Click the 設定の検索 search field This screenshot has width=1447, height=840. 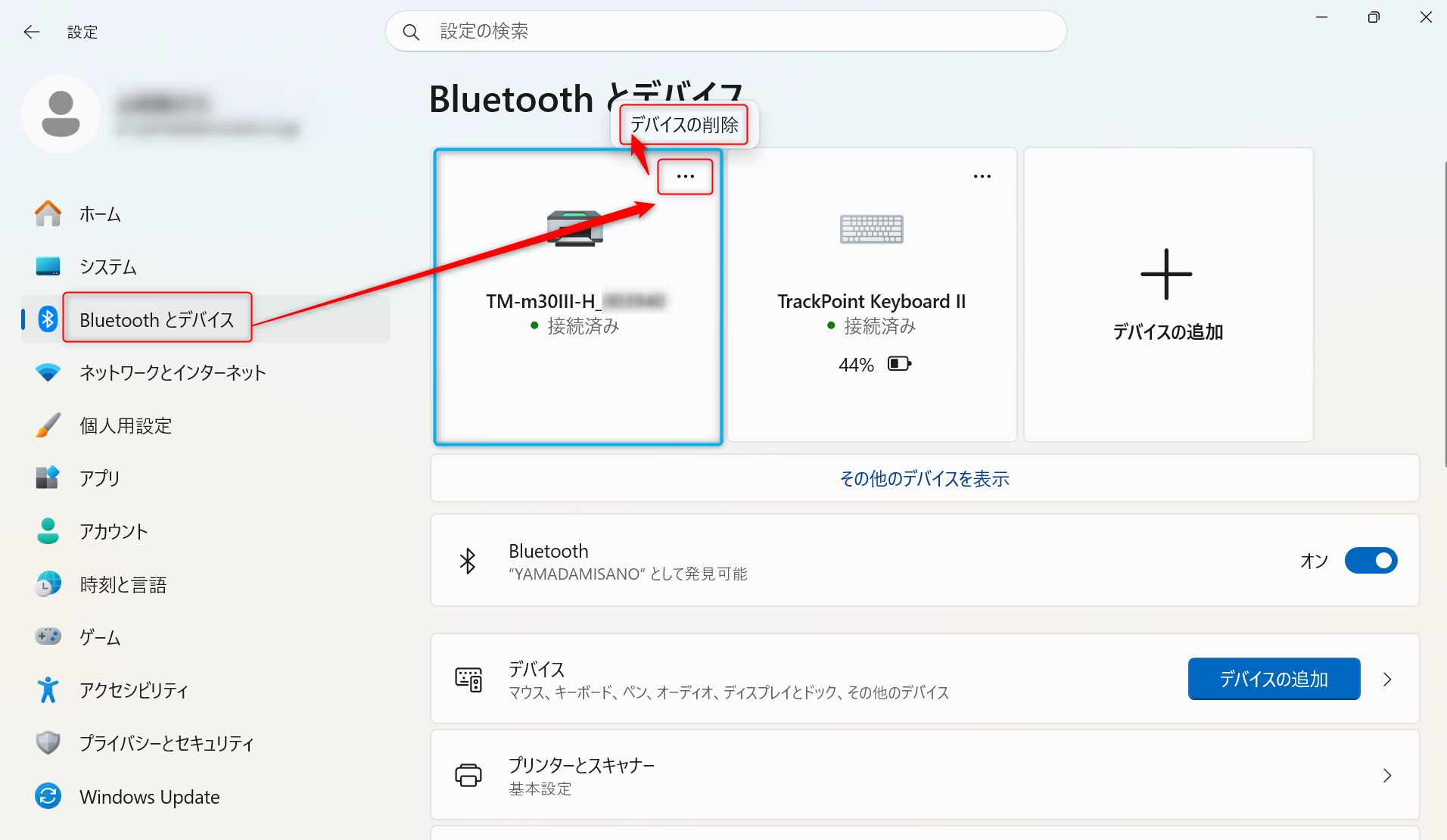pyautogui.click(x=727, y=32)
